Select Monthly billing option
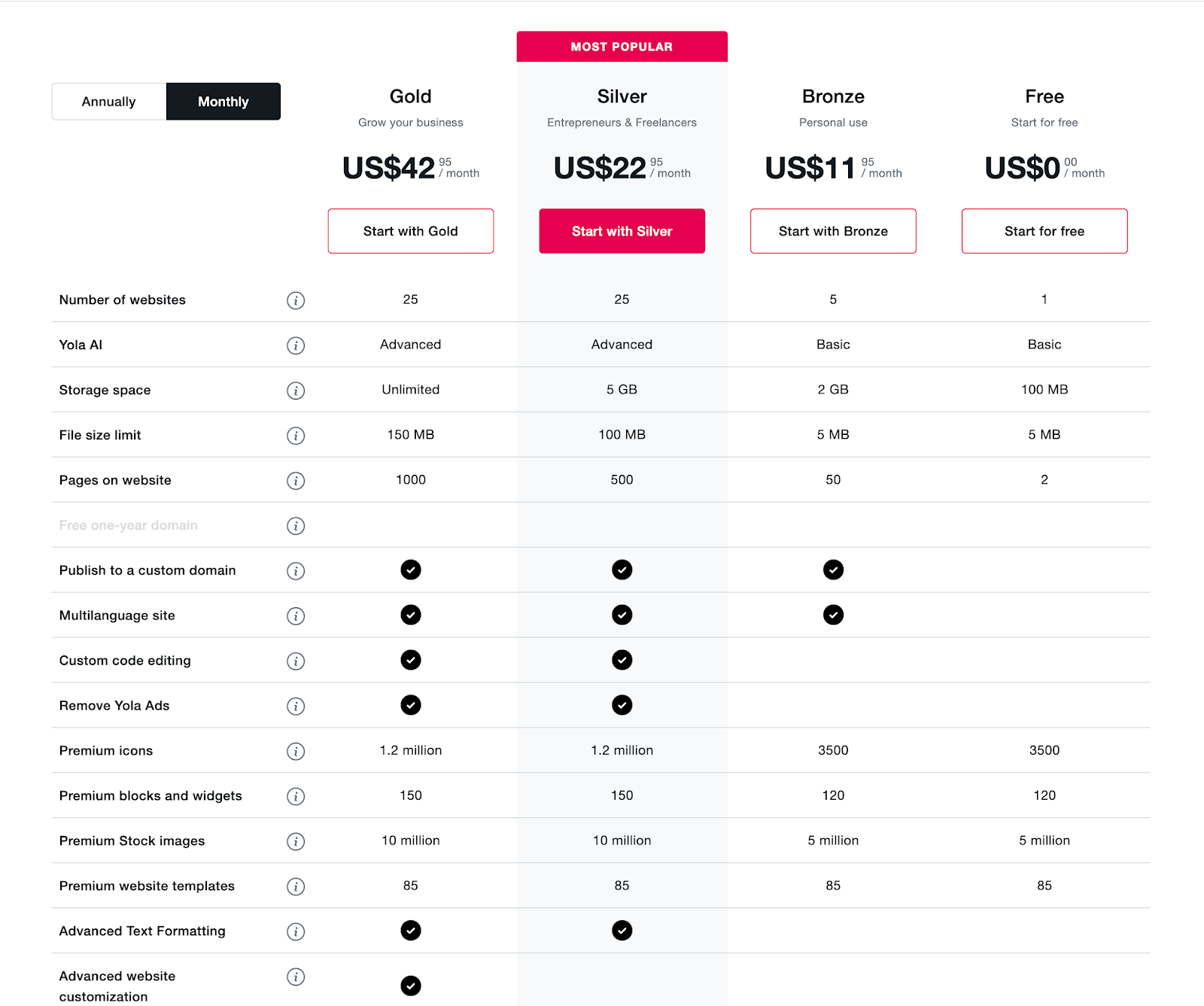 [x=223, y=102]
